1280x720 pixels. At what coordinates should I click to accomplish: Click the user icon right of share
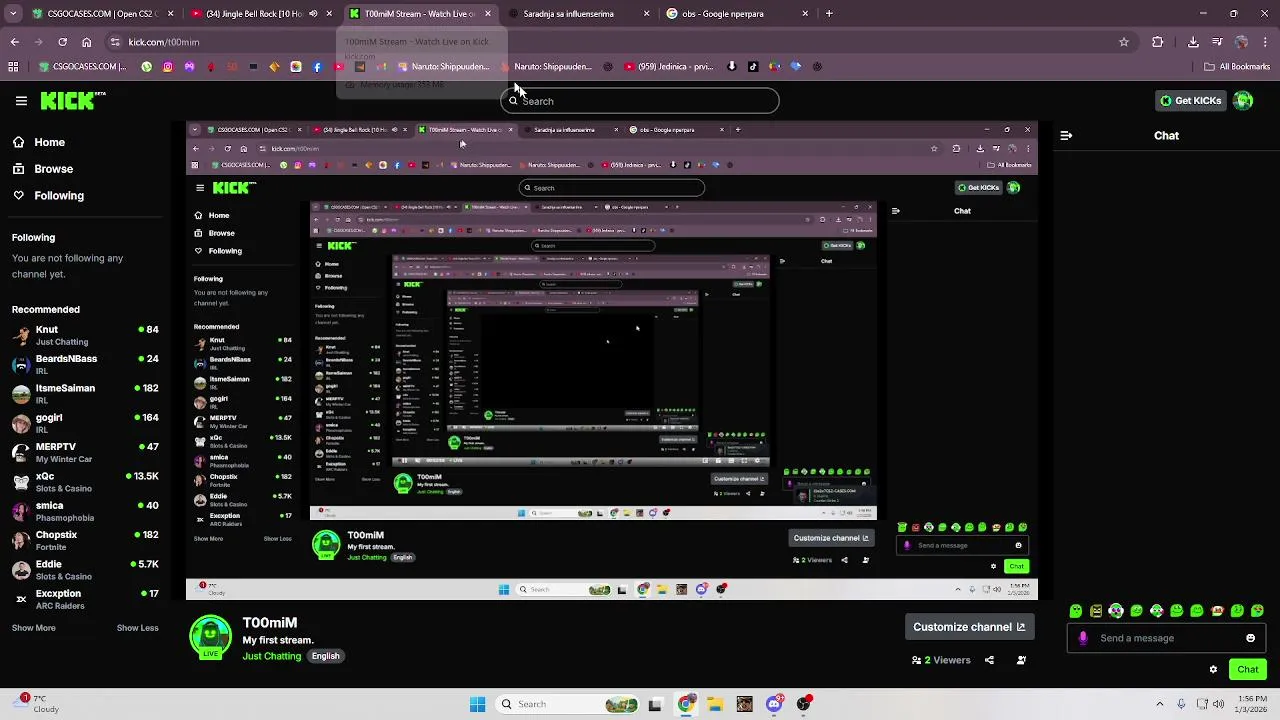point(1021,660)
